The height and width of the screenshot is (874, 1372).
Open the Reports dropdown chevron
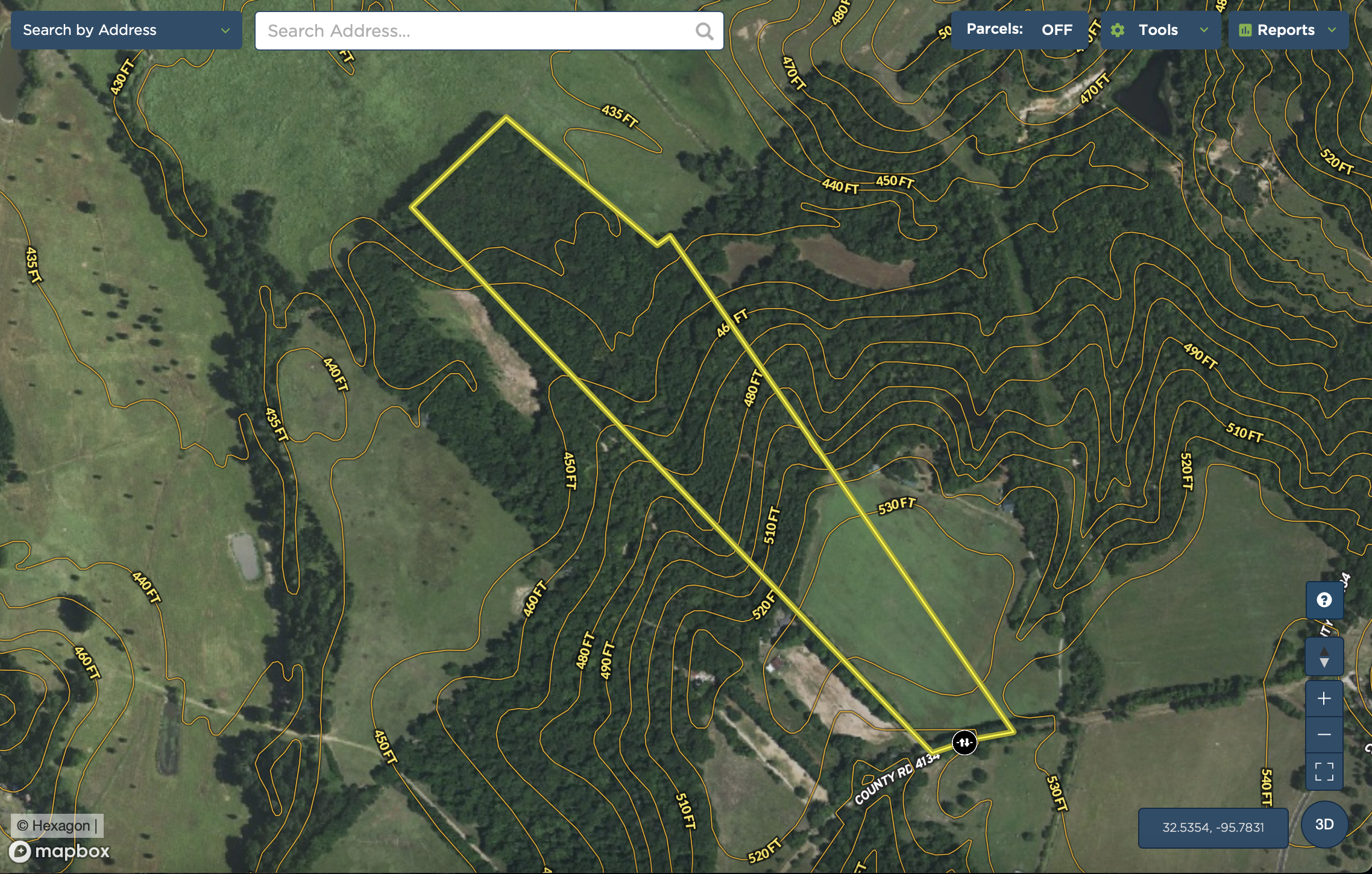[1332, 30]
